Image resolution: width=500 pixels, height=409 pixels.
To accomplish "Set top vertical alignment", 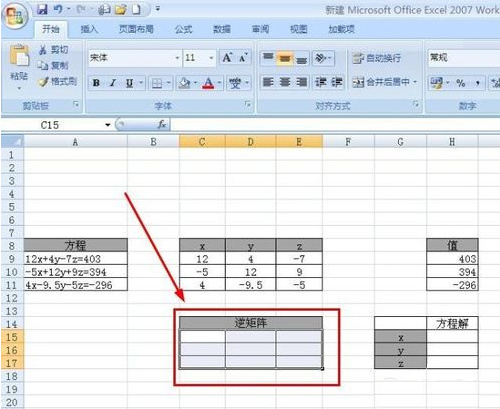I will [x=268, y=58].
